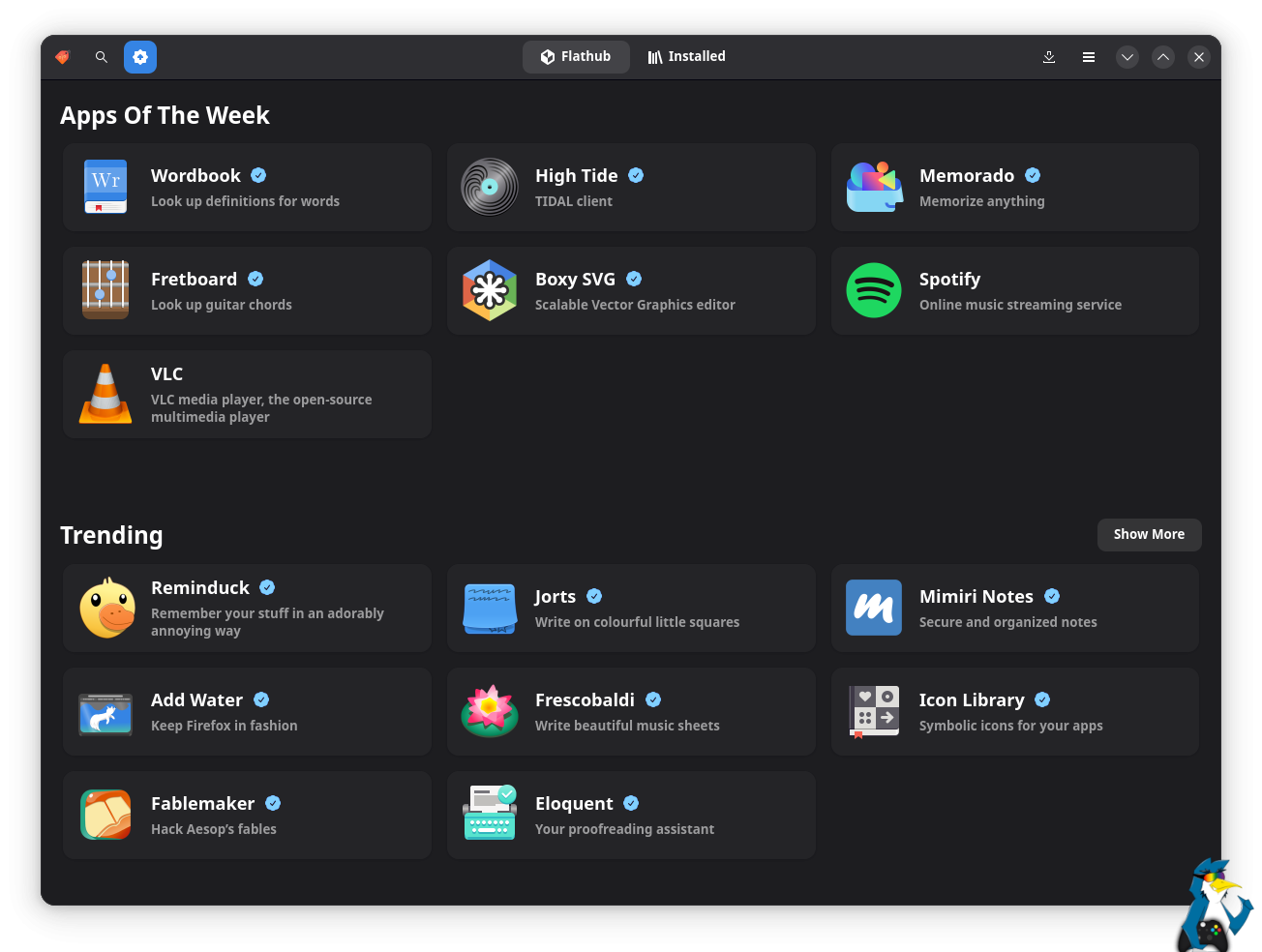
Task: Click the Jorts blue shorts icon
Action: tap(490, 608)
